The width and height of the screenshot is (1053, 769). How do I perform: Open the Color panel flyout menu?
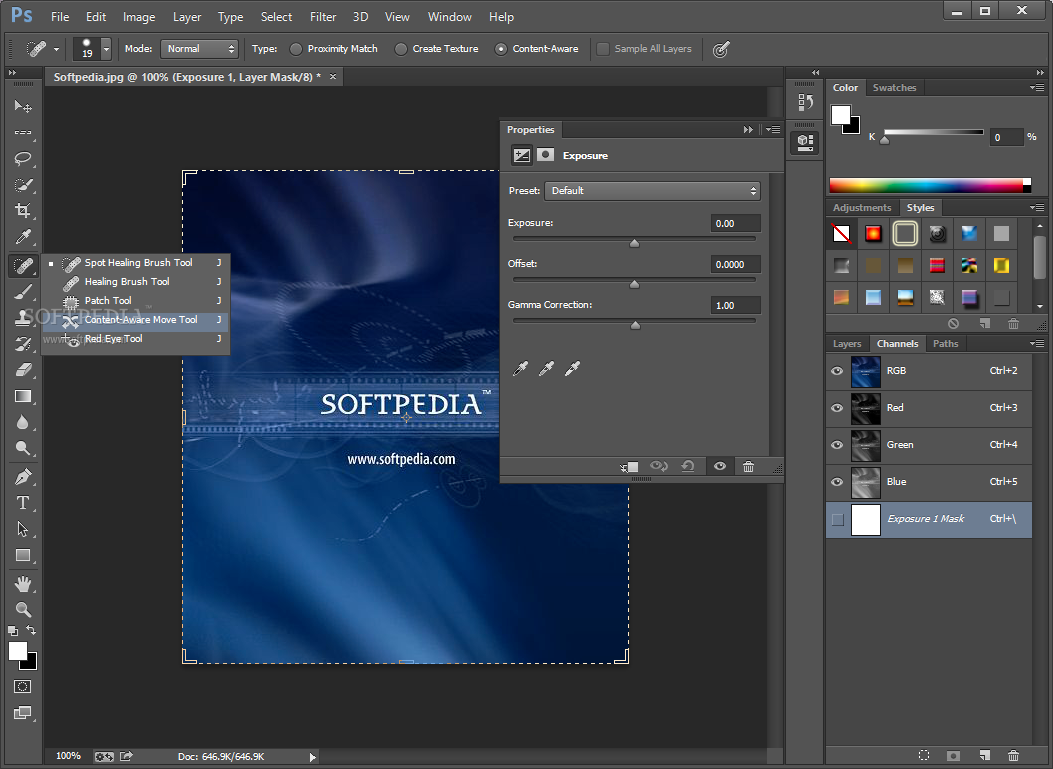(1038, 87)
